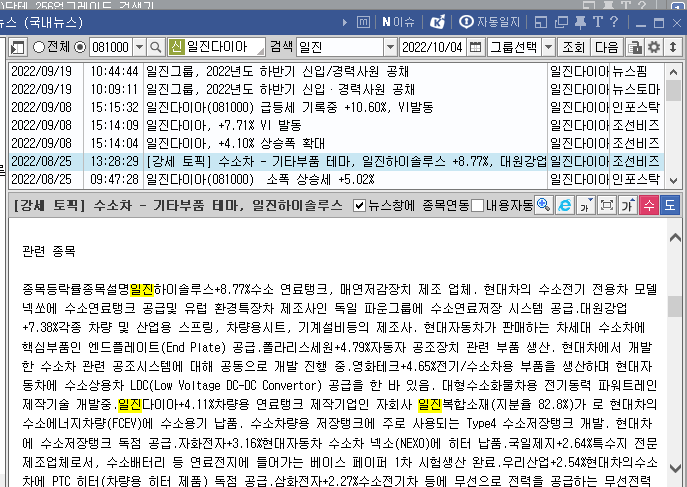Click the K tag icon in title bar
The image size is (687, 487).
tap(437, 22)
